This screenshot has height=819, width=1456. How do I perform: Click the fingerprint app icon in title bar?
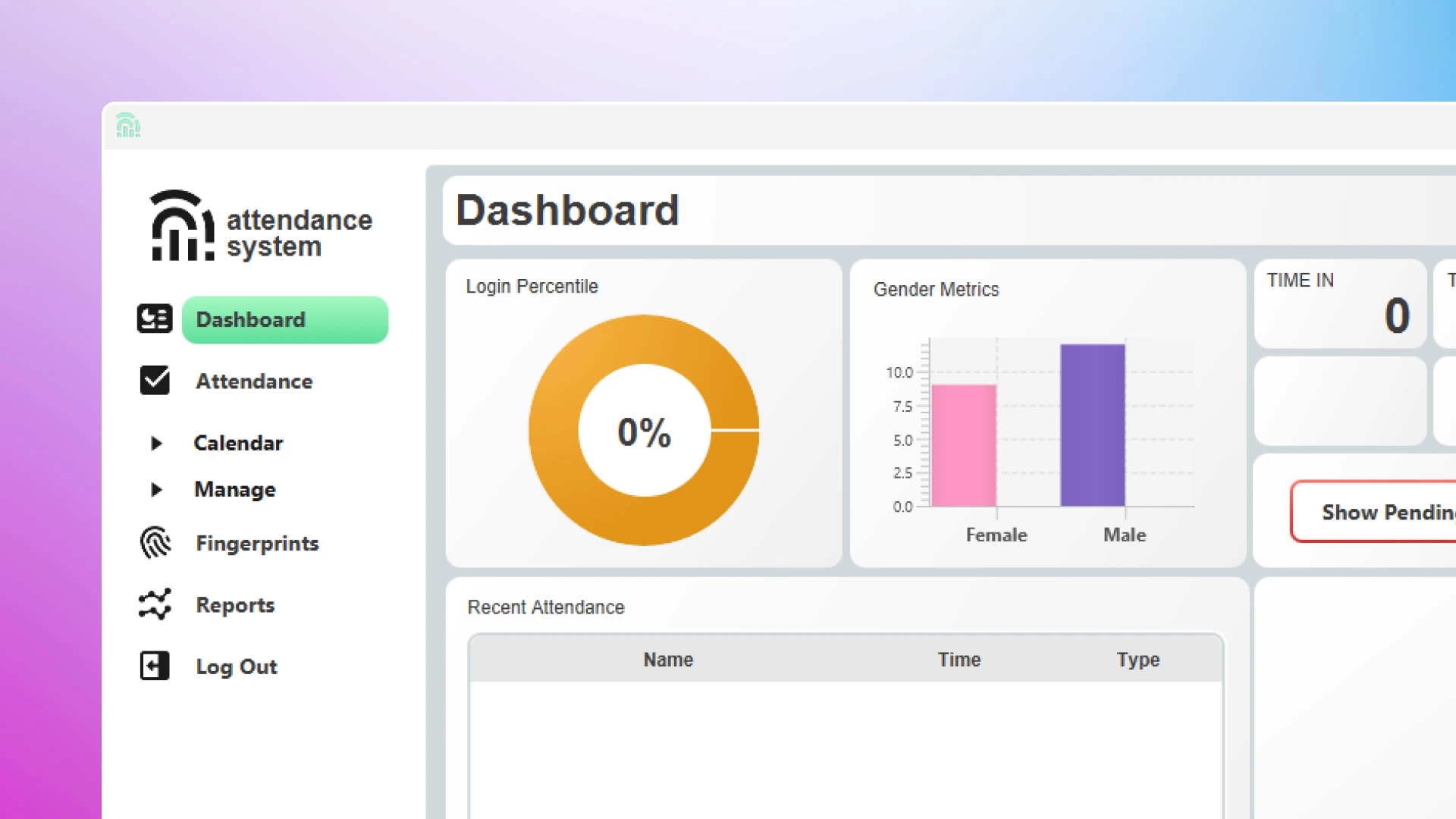(128, 125)
